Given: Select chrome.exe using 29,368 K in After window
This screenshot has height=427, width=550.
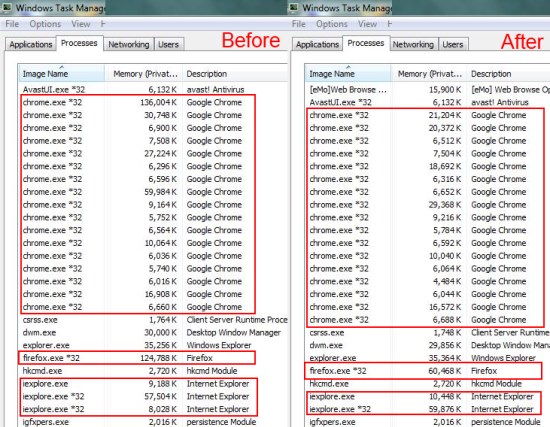Looking at the screenshot, I should coord(427,205).
